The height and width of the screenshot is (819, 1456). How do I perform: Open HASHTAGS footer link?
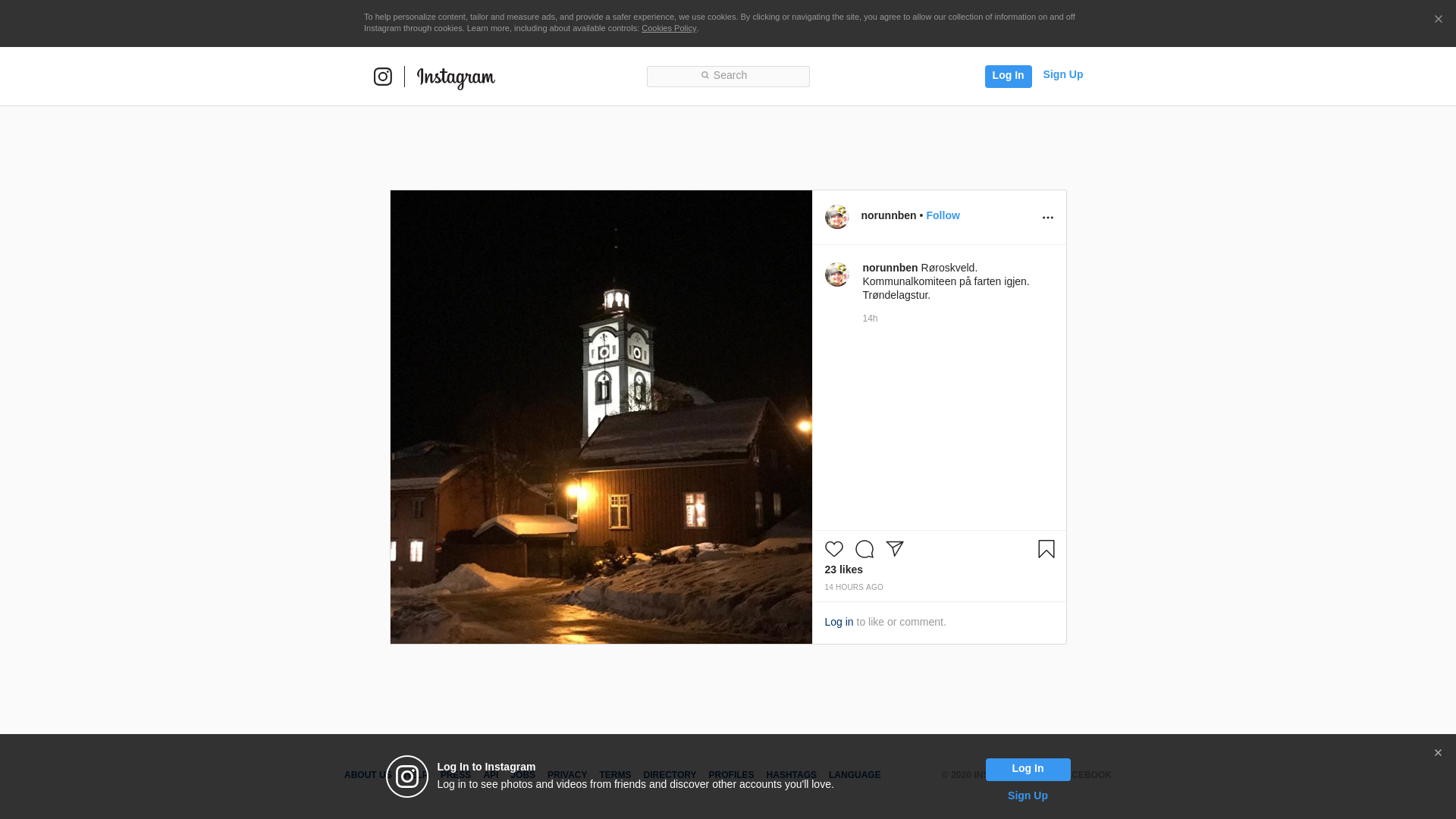[791, 775]
